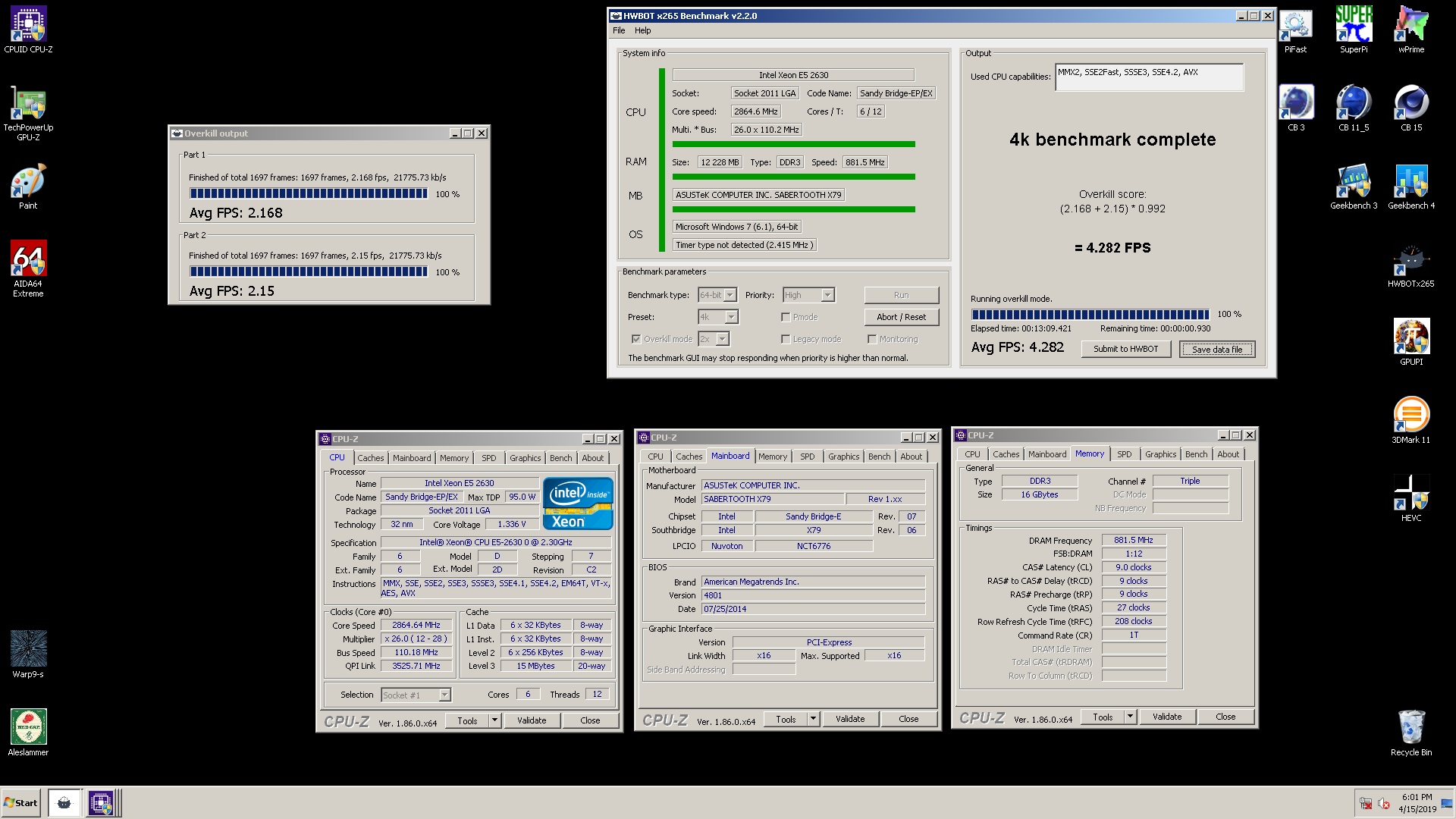Open the Geekbench 4 shortcut

click(x=1411, y=187)
